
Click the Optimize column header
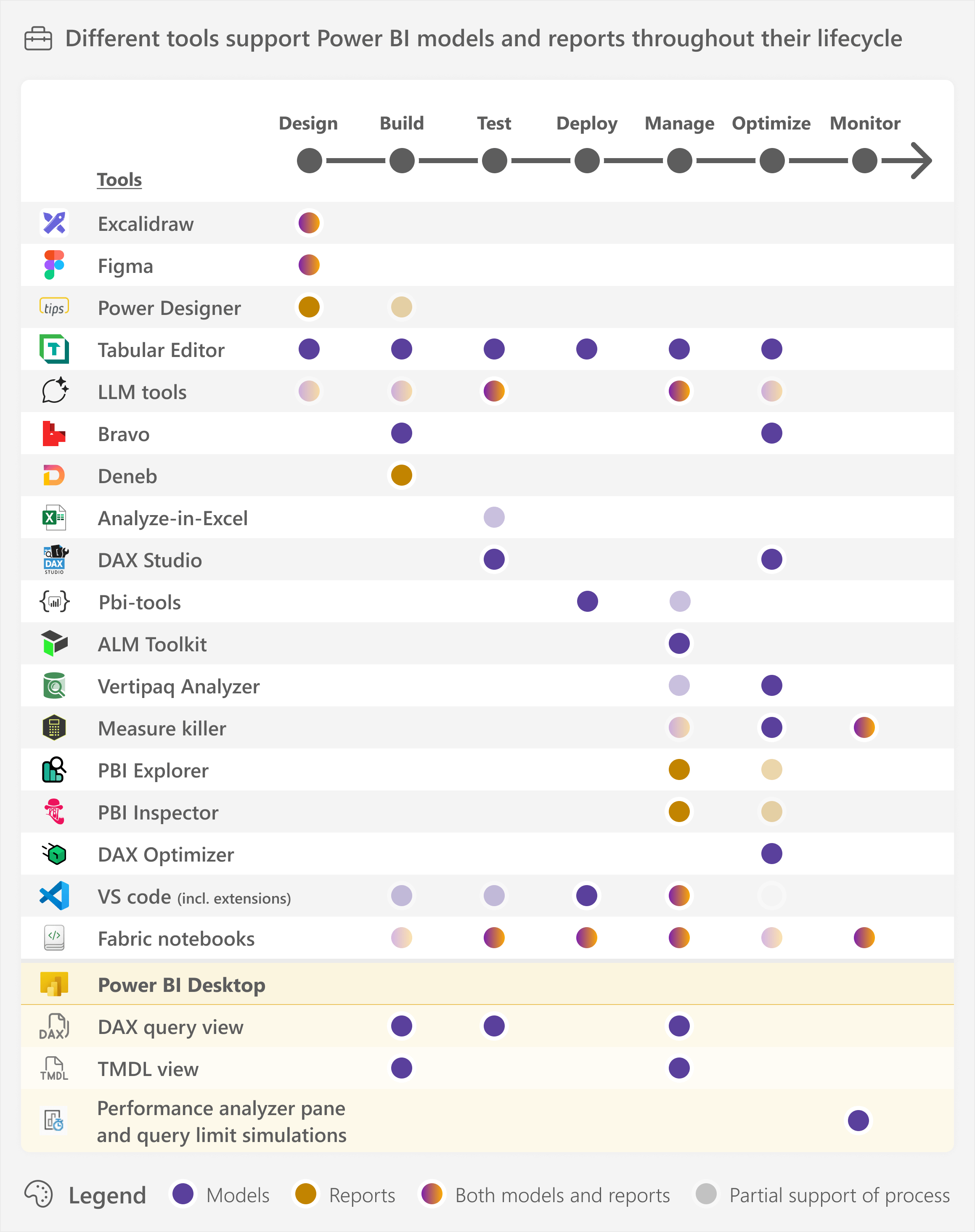[x=771, y=123]
